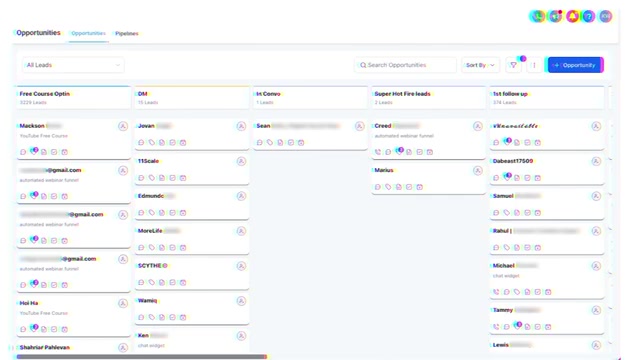Open conversation icon on Samuel card

click(496, 213)
